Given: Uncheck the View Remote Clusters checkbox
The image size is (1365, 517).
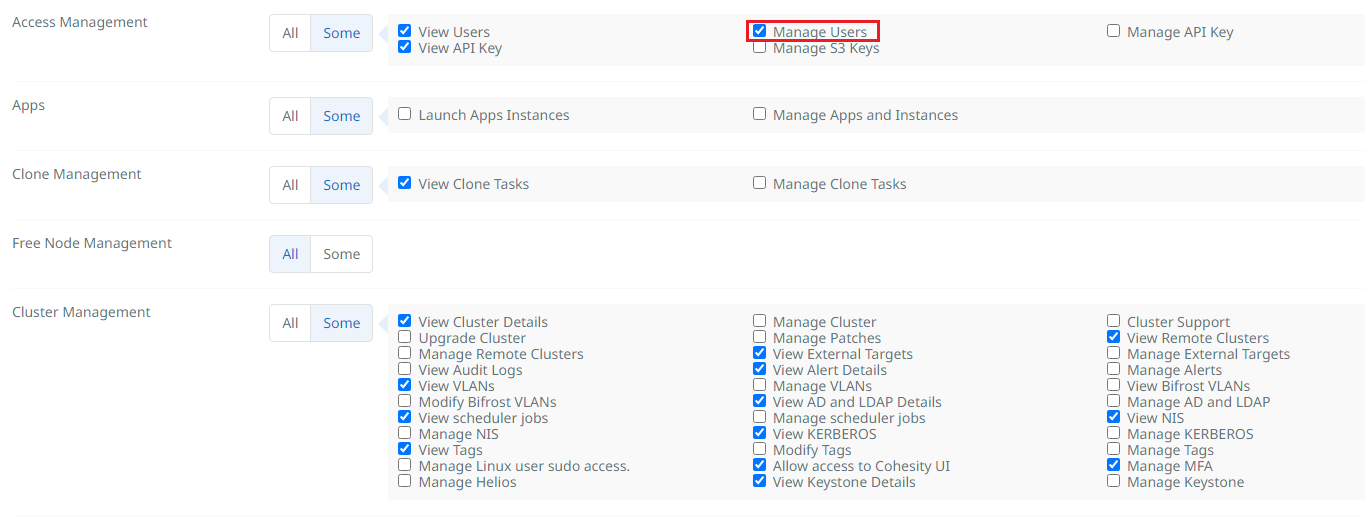Looking at the screenshot, I should 1113,337.
